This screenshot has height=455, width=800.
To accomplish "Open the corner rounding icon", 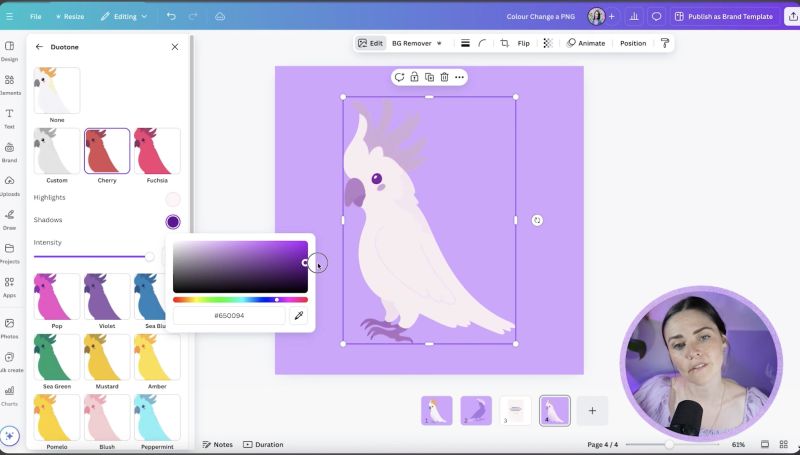I will click(x=482, y=43).
